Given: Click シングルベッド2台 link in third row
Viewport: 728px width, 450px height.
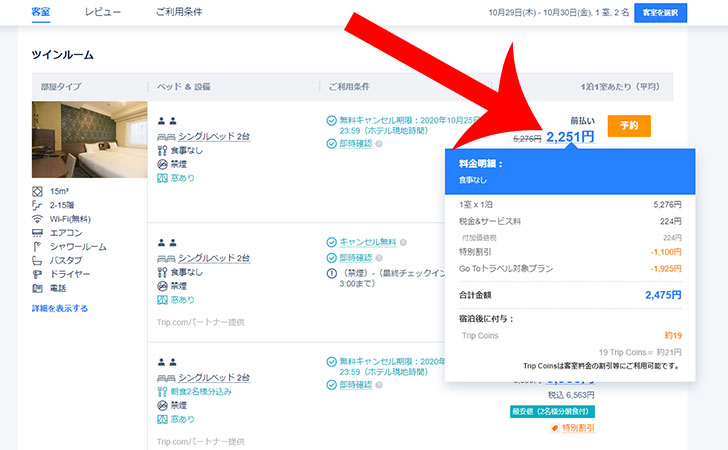Looking at the screenshot, I should coord(214,378).
